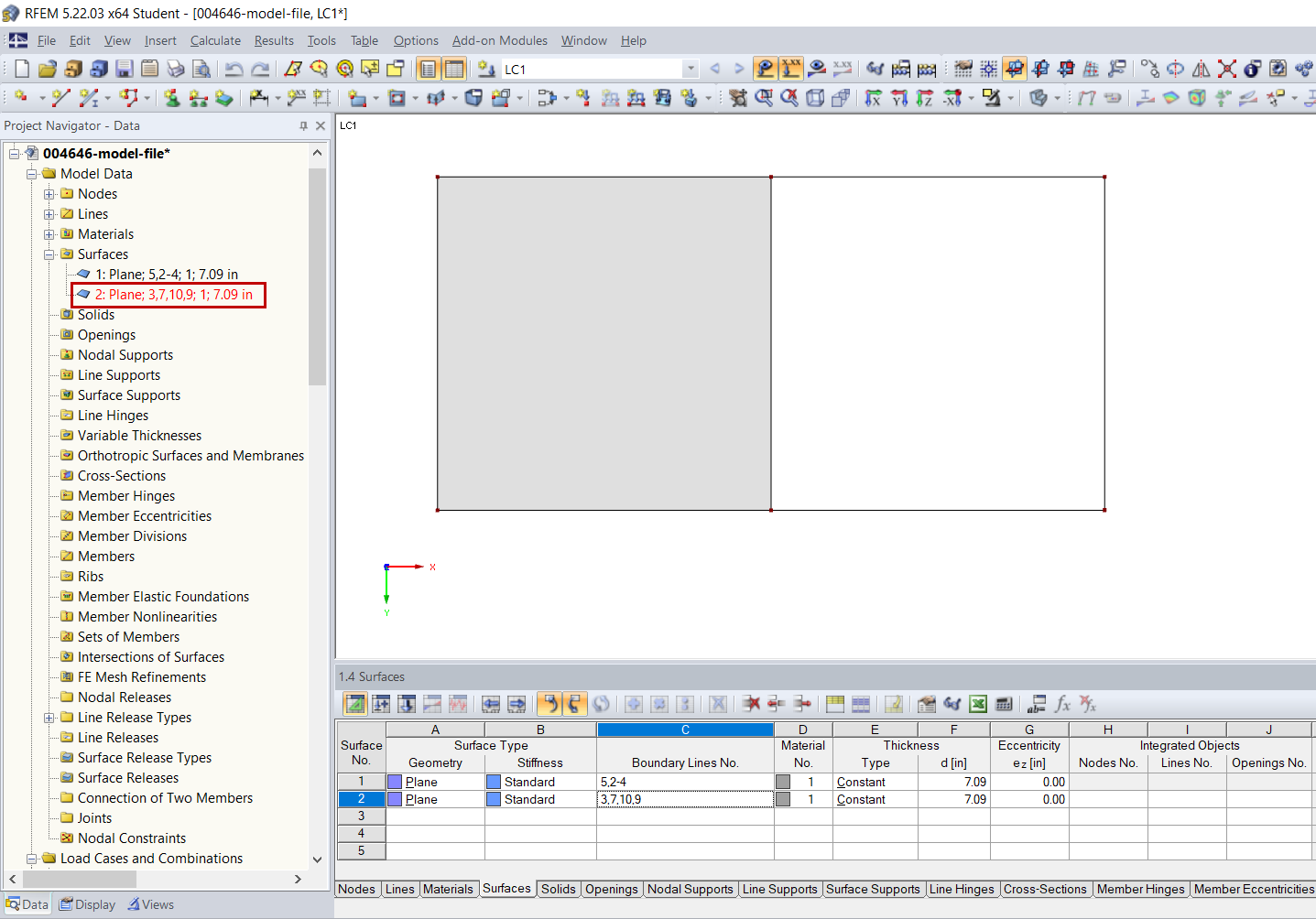Open the LC1 load case dropdown

pyautogui.click(x=691, y=69)
